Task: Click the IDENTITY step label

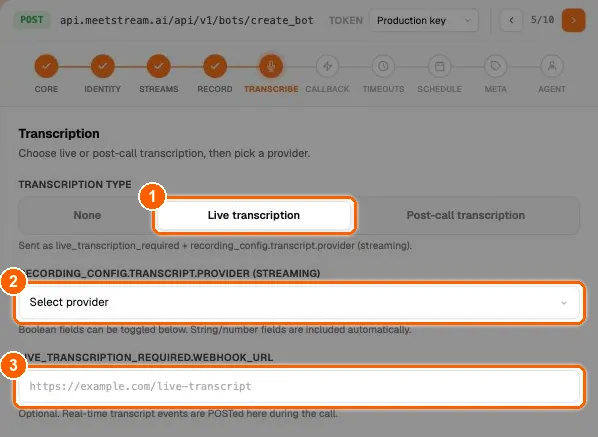Action: 103,89
